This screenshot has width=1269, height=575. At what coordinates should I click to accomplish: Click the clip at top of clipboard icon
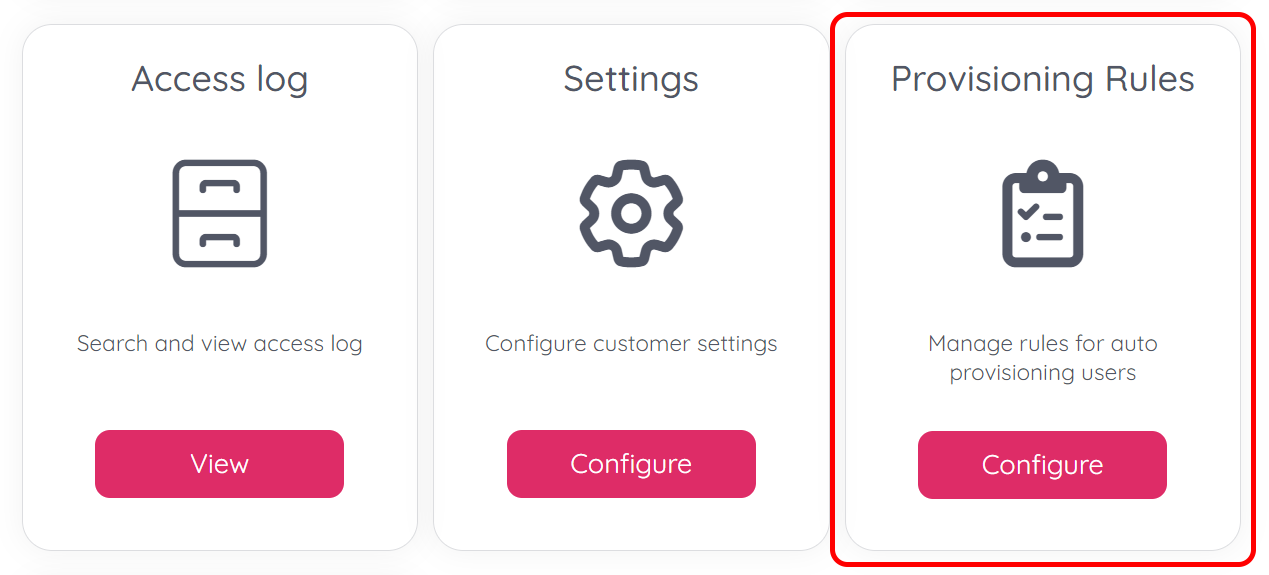pyautogui.click(x=1042, y=176)
